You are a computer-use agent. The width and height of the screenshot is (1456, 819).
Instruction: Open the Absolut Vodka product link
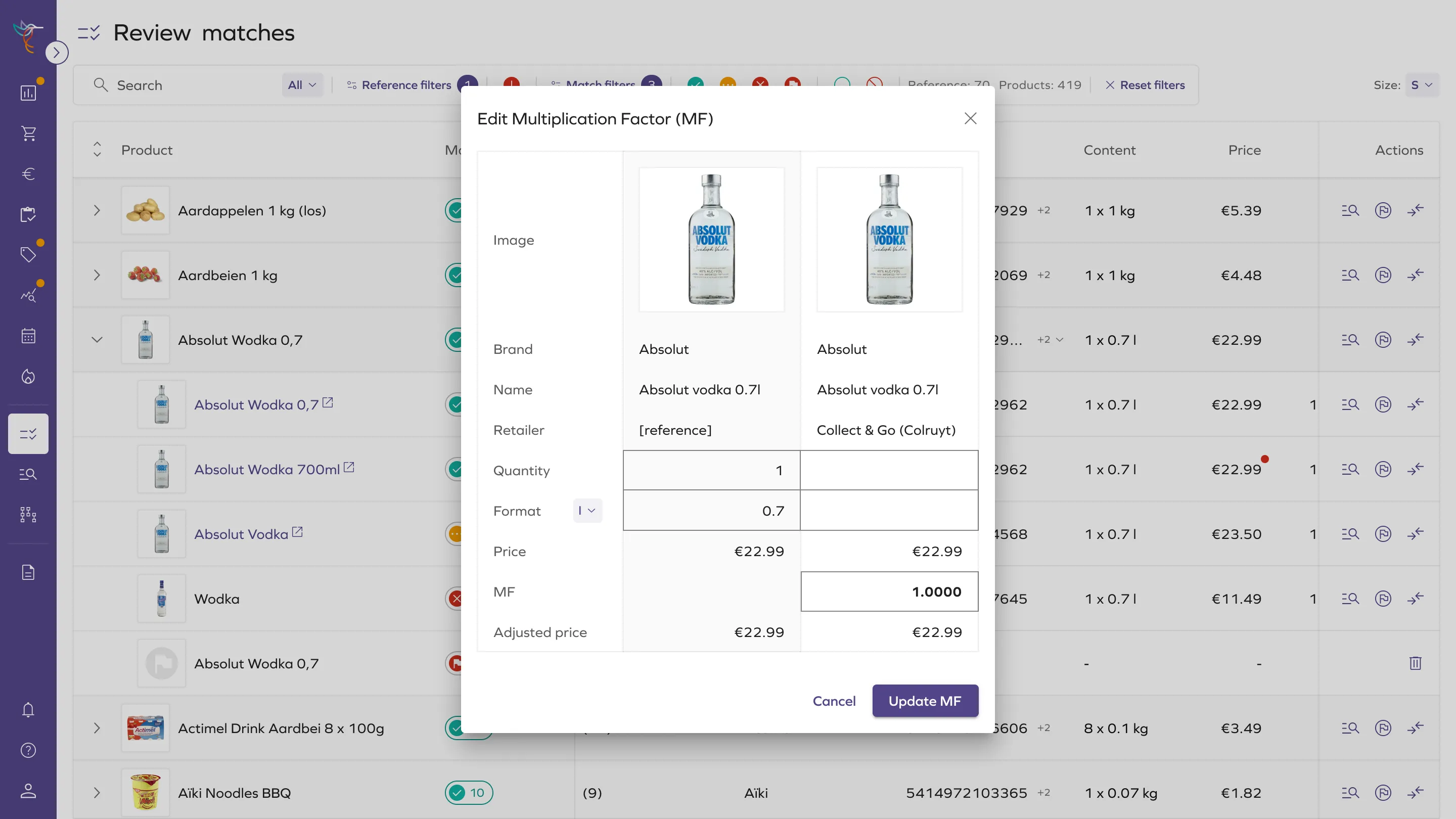click(x=249, y=533)
